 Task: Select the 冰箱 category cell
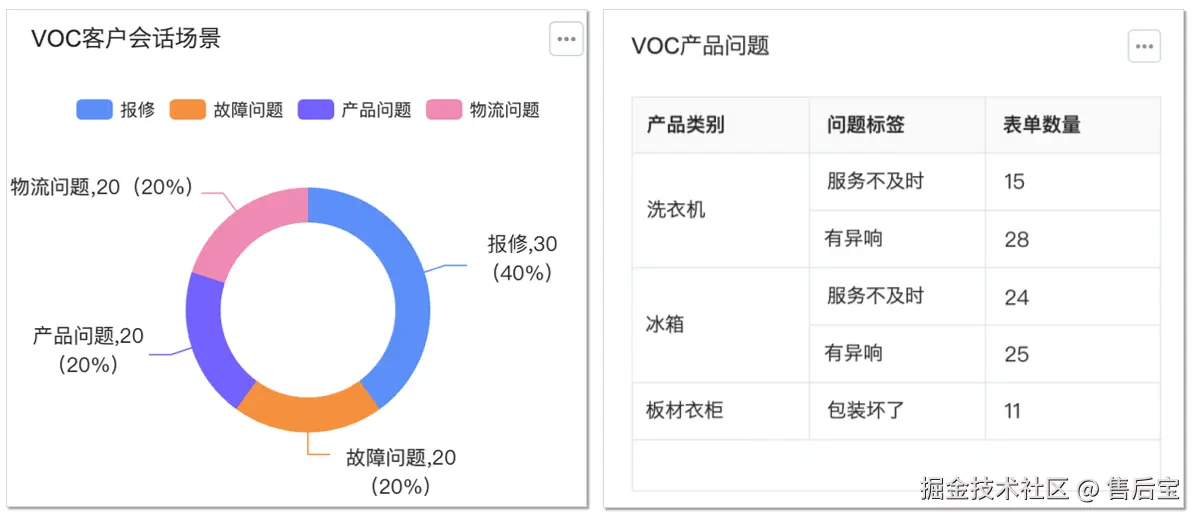pos(665,325)
